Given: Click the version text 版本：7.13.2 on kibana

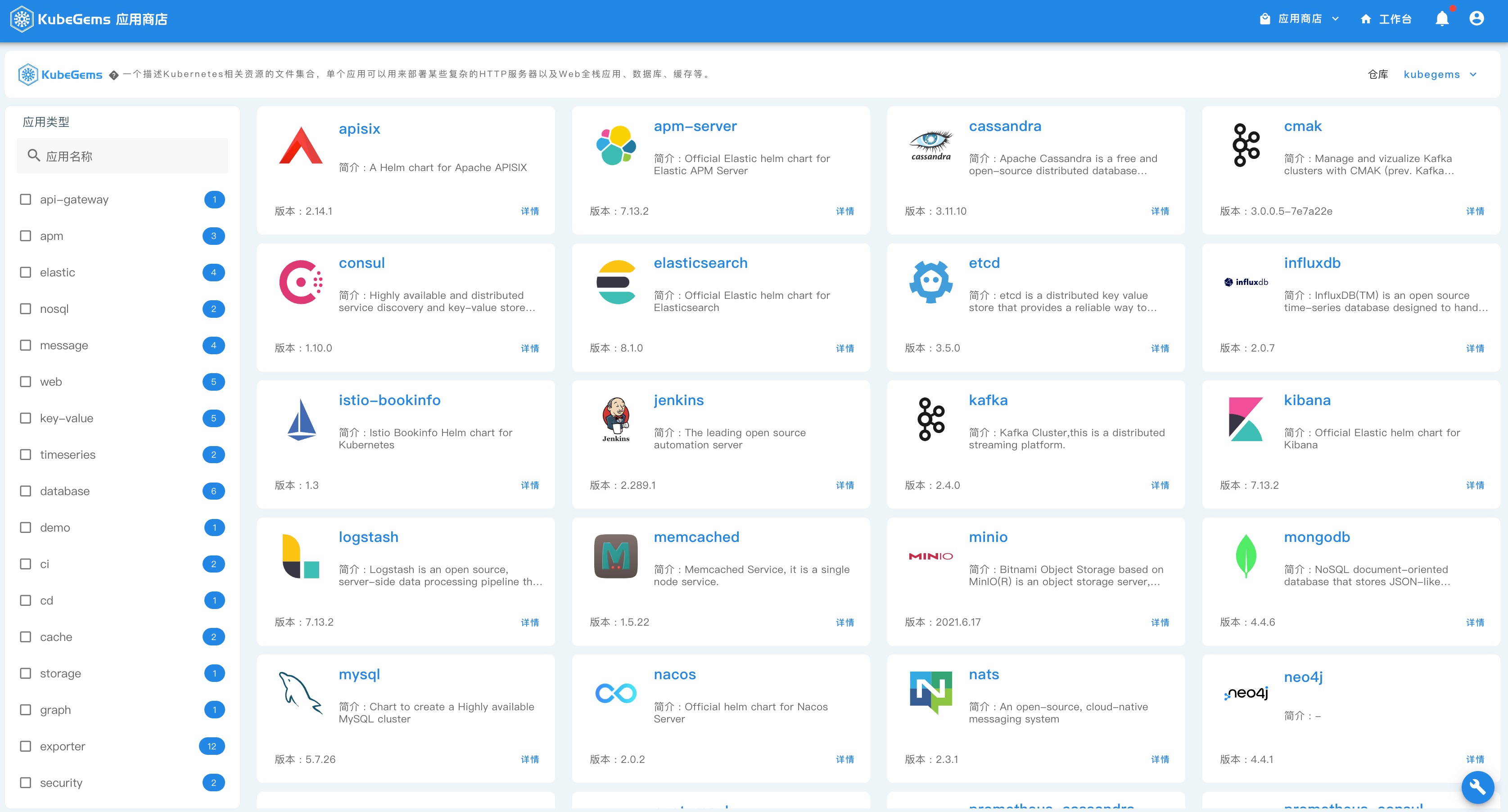Looking at the screenshot, I should (x=1249, y=485).
